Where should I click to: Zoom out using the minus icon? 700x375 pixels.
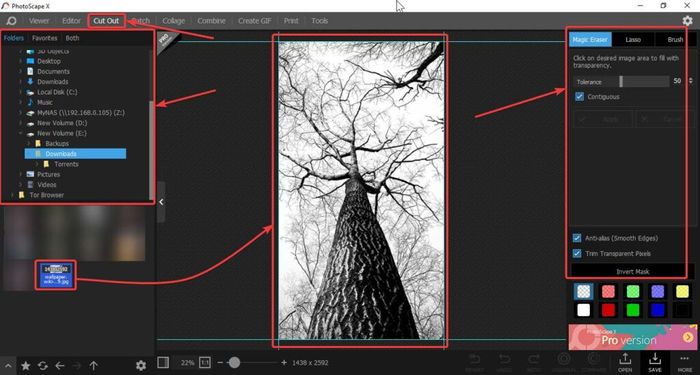click(220, 362)
